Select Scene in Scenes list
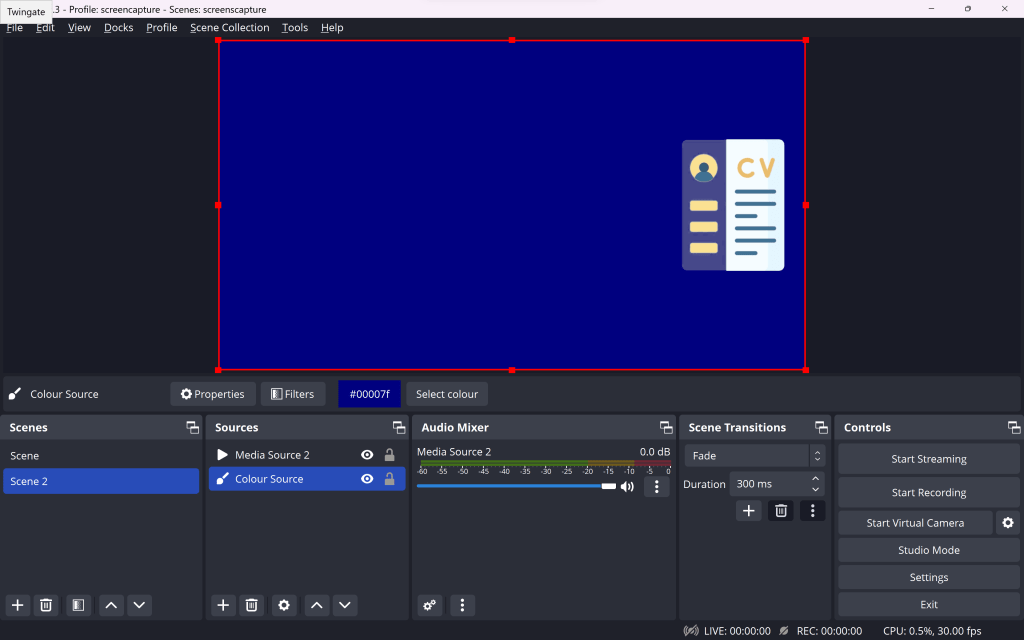 pos(101,456)
